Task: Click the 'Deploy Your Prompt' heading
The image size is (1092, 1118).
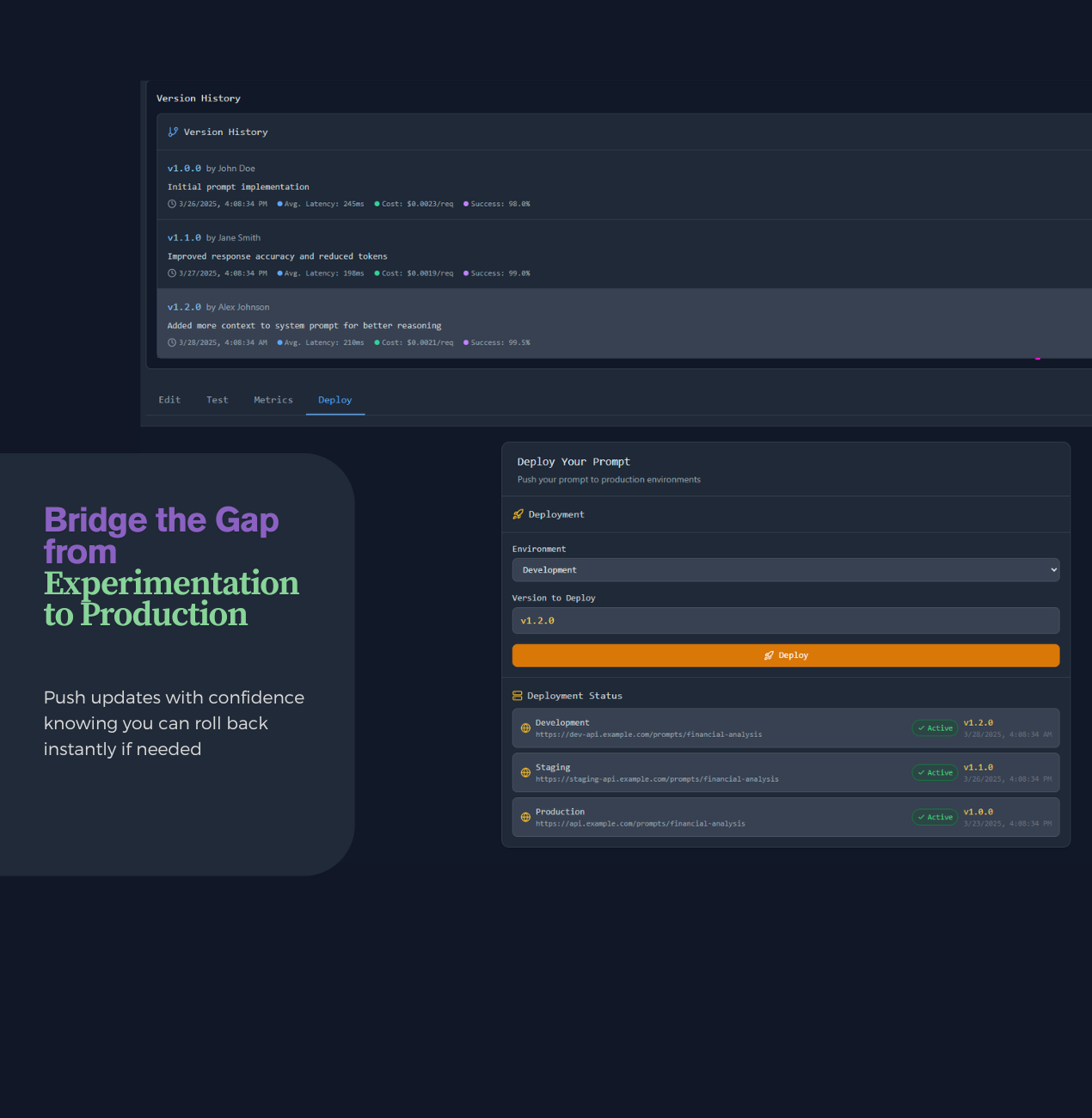Action: 574,462
